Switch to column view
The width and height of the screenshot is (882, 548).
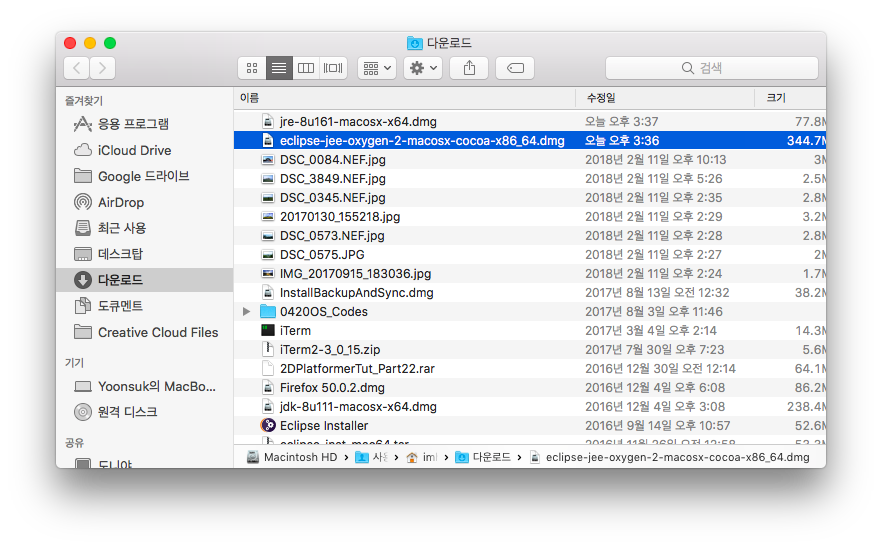coord(306,68)
